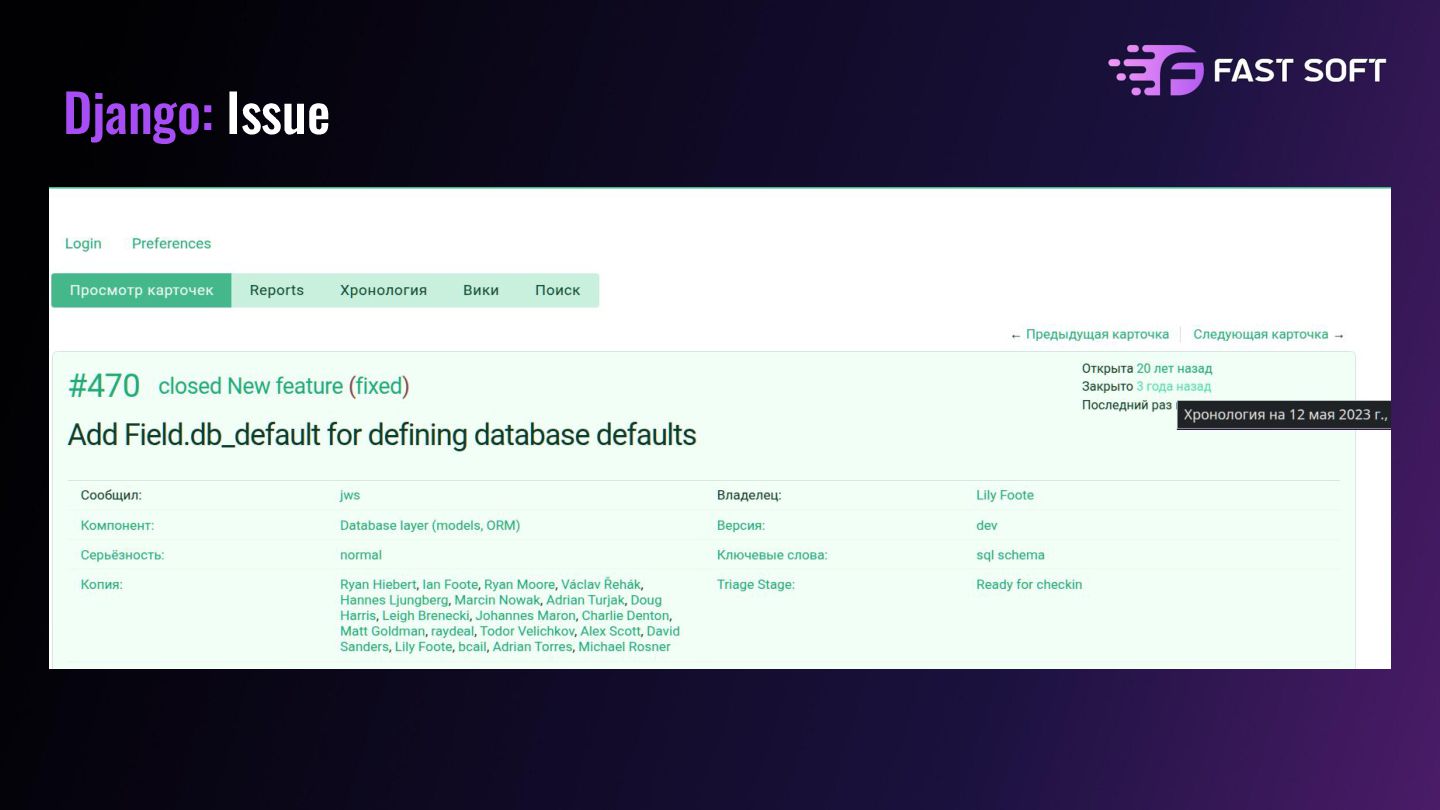Click the dev version link

(x=987, y=525)
